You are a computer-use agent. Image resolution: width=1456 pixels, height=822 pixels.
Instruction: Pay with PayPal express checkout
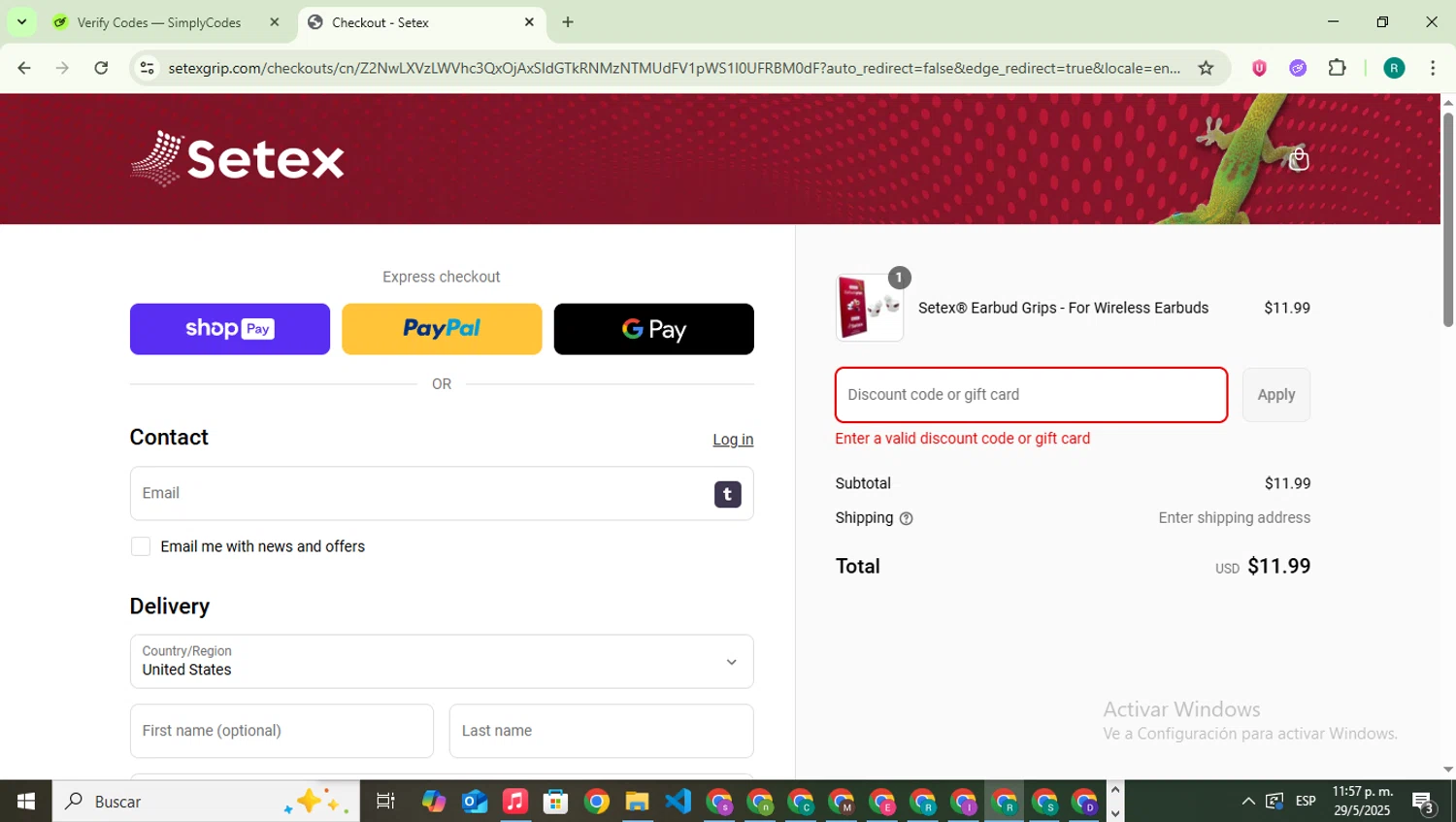pyautogui.click(x=442, y=329)
